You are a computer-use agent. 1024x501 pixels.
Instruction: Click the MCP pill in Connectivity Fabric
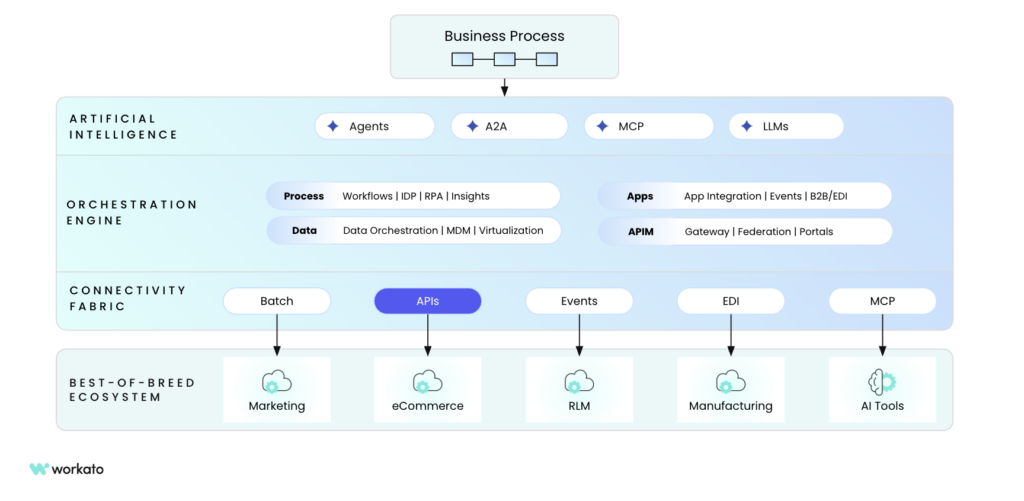click(882, 301)
